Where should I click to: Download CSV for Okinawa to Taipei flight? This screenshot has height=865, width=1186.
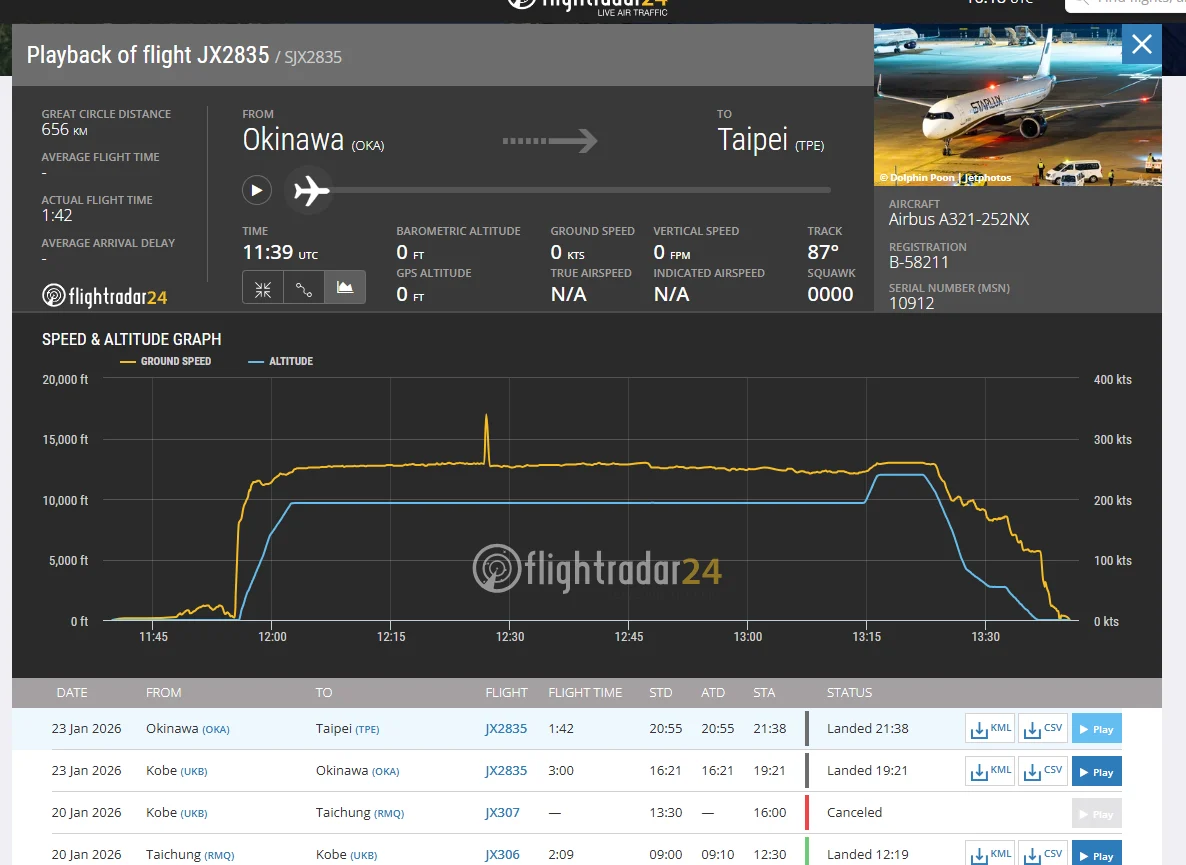(x=1043, y=729)
